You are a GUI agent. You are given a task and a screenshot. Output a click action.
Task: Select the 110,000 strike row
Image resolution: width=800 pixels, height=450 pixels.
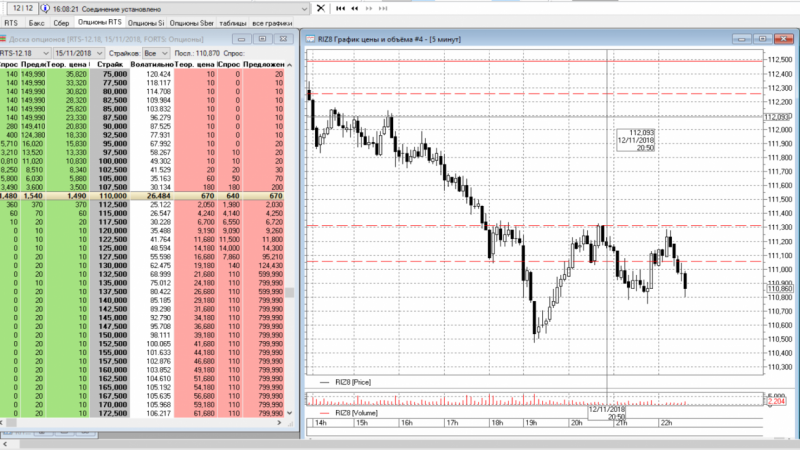coord(142,195)
